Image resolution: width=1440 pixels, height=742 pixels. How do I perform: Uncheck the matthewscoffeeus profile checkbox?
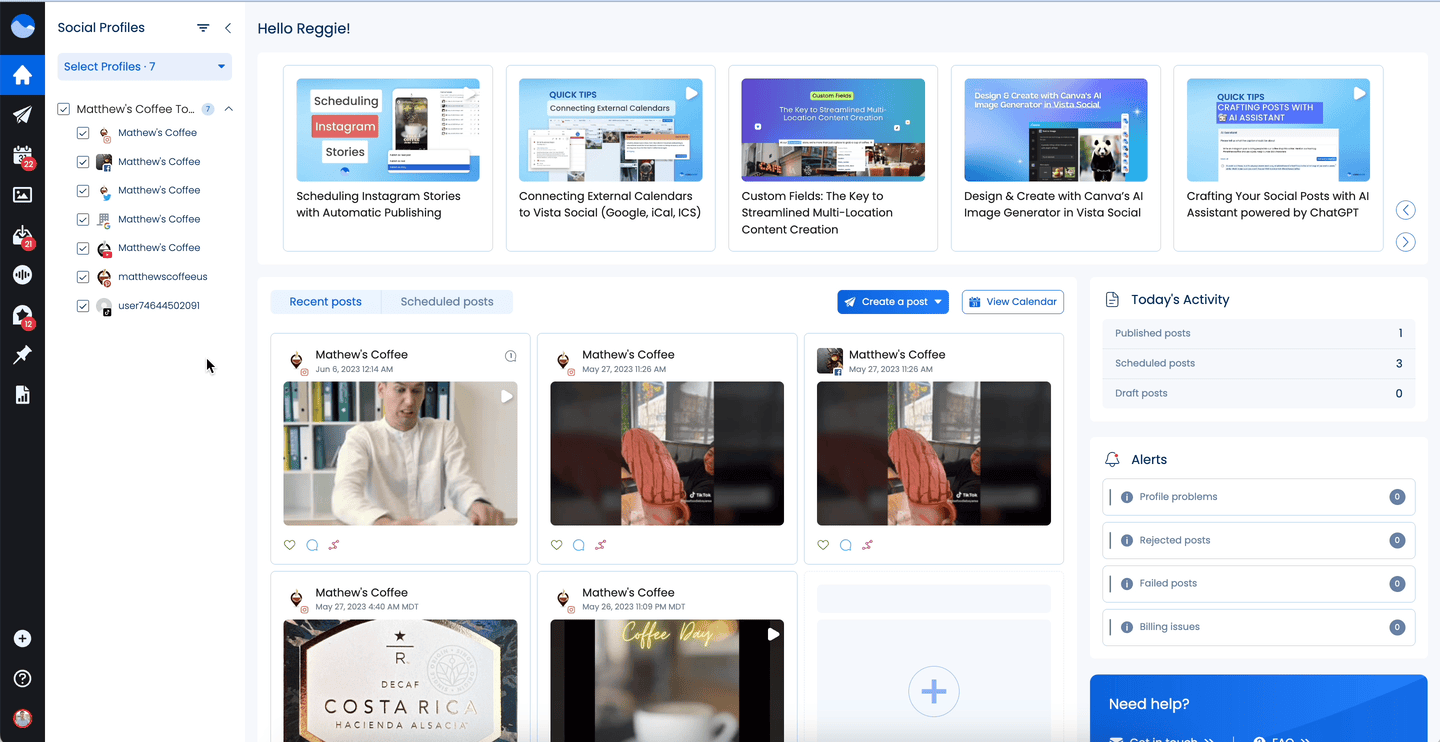83,277
